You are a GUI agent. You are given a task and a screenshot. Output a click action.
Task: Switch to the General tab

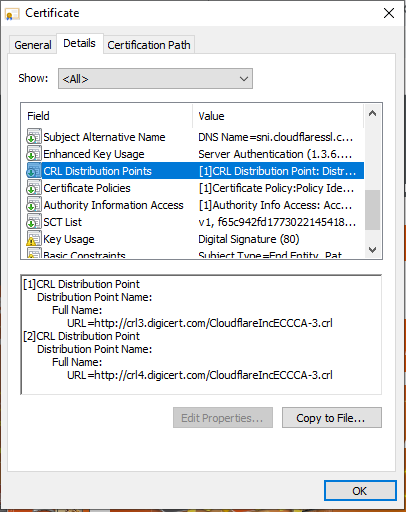[33, 45]
